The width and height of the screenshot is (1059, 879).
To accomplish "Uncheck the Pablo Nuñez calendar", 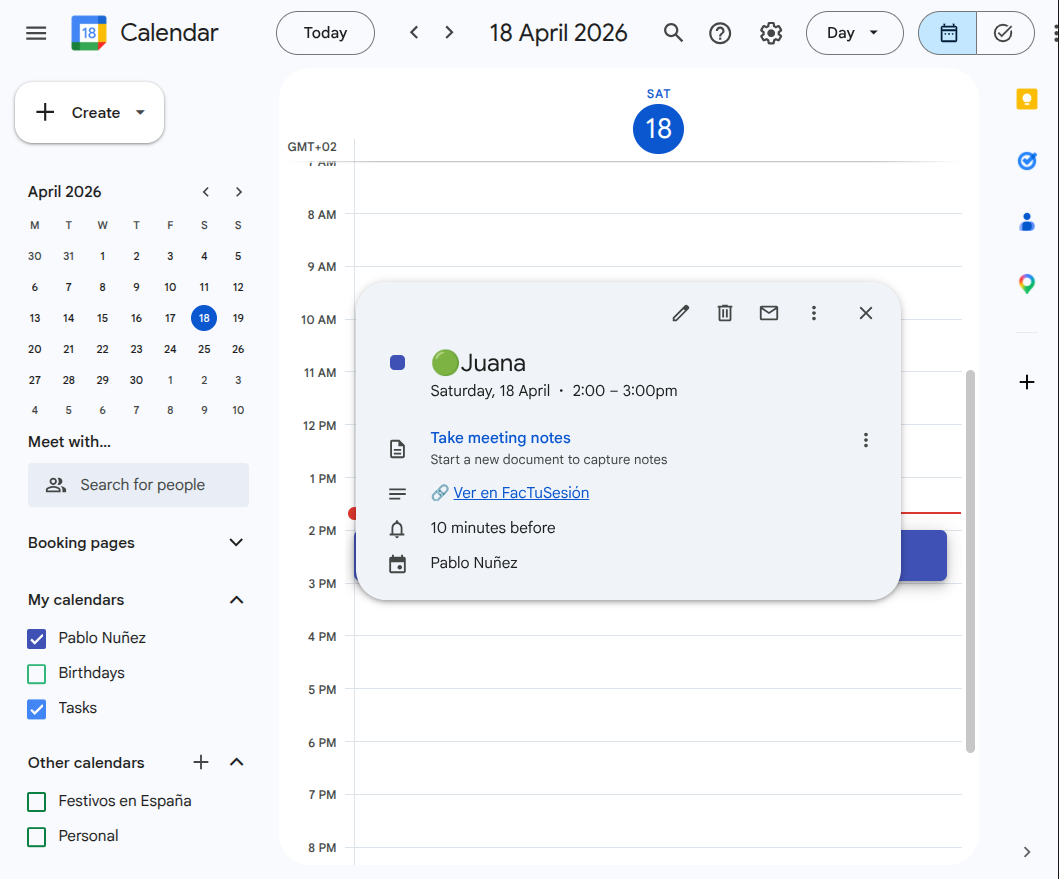I will (x=37, y=638).
